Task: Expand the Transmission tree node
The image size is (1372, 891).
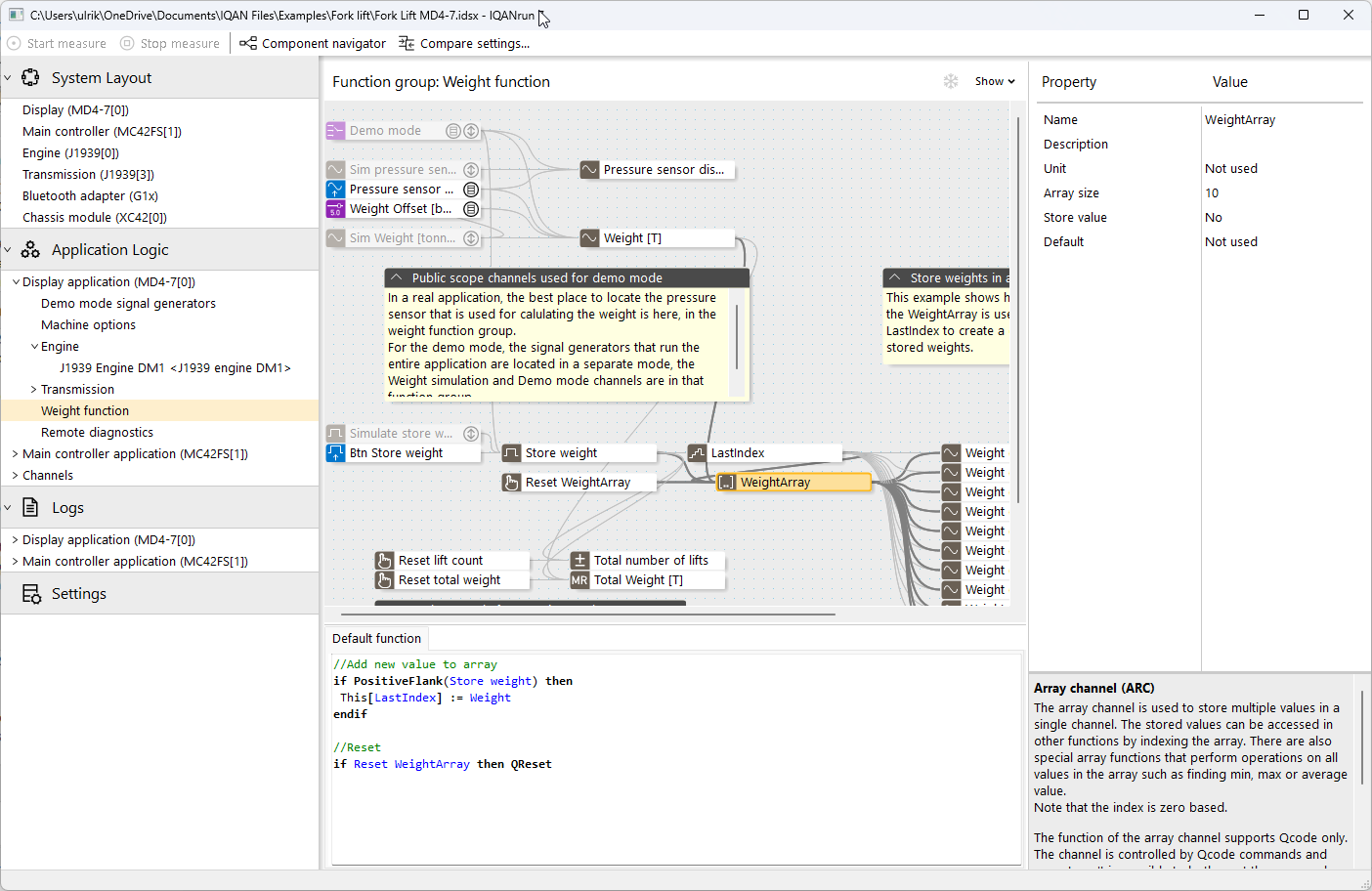Action: pos(33,389)
